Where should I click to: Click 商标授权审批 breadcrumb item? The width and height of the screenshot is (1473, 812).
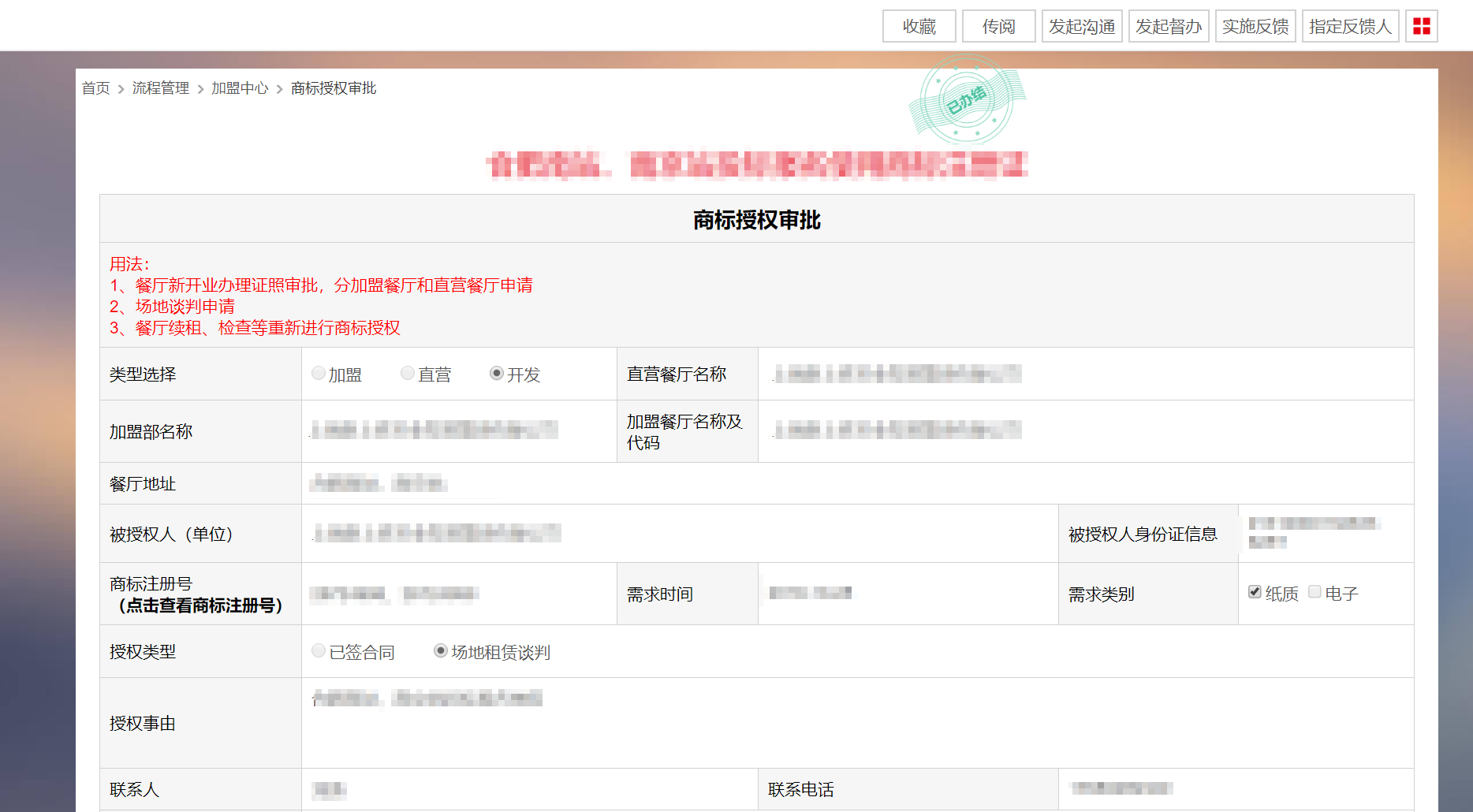(333, 88)
